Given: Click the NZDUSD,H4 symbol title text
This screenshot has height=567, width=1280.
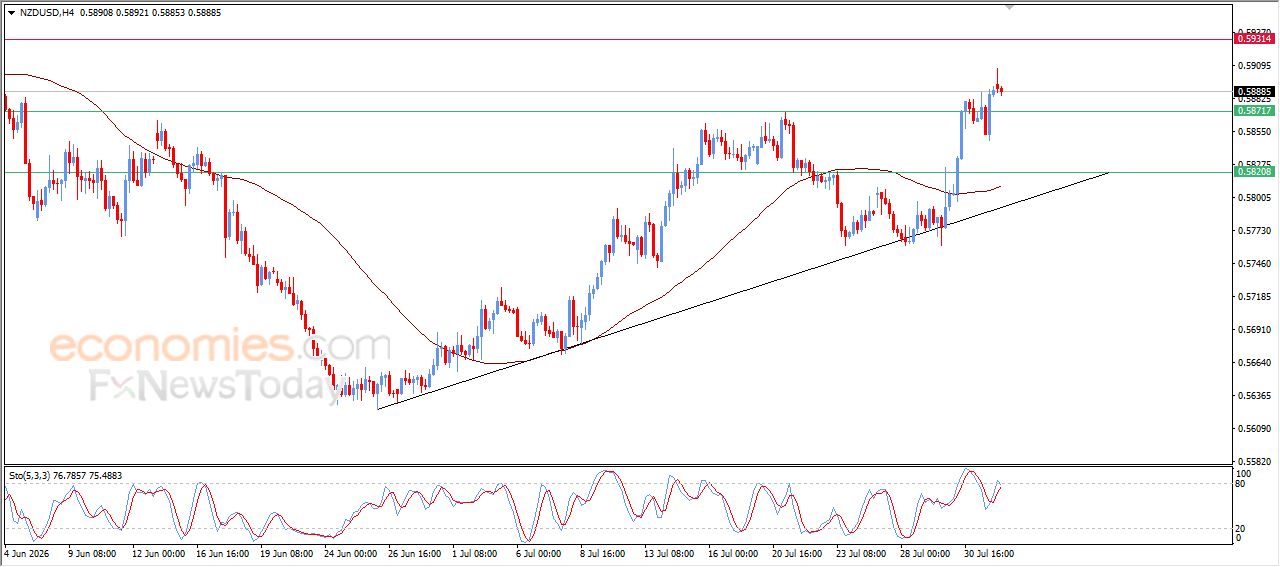Looking at the screenshot, I should pos(46,13).
